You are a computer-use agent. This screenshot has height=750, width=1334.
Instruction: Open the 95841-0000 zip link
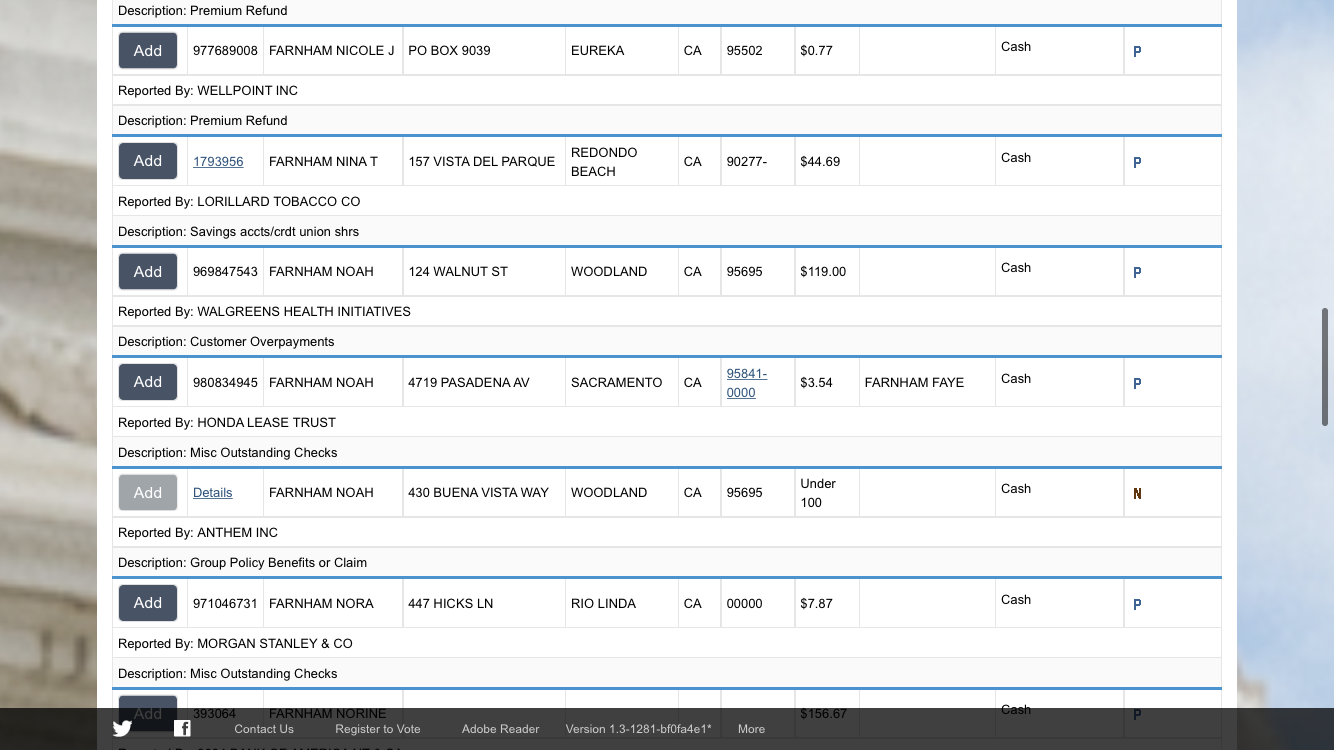coord(747,383)
